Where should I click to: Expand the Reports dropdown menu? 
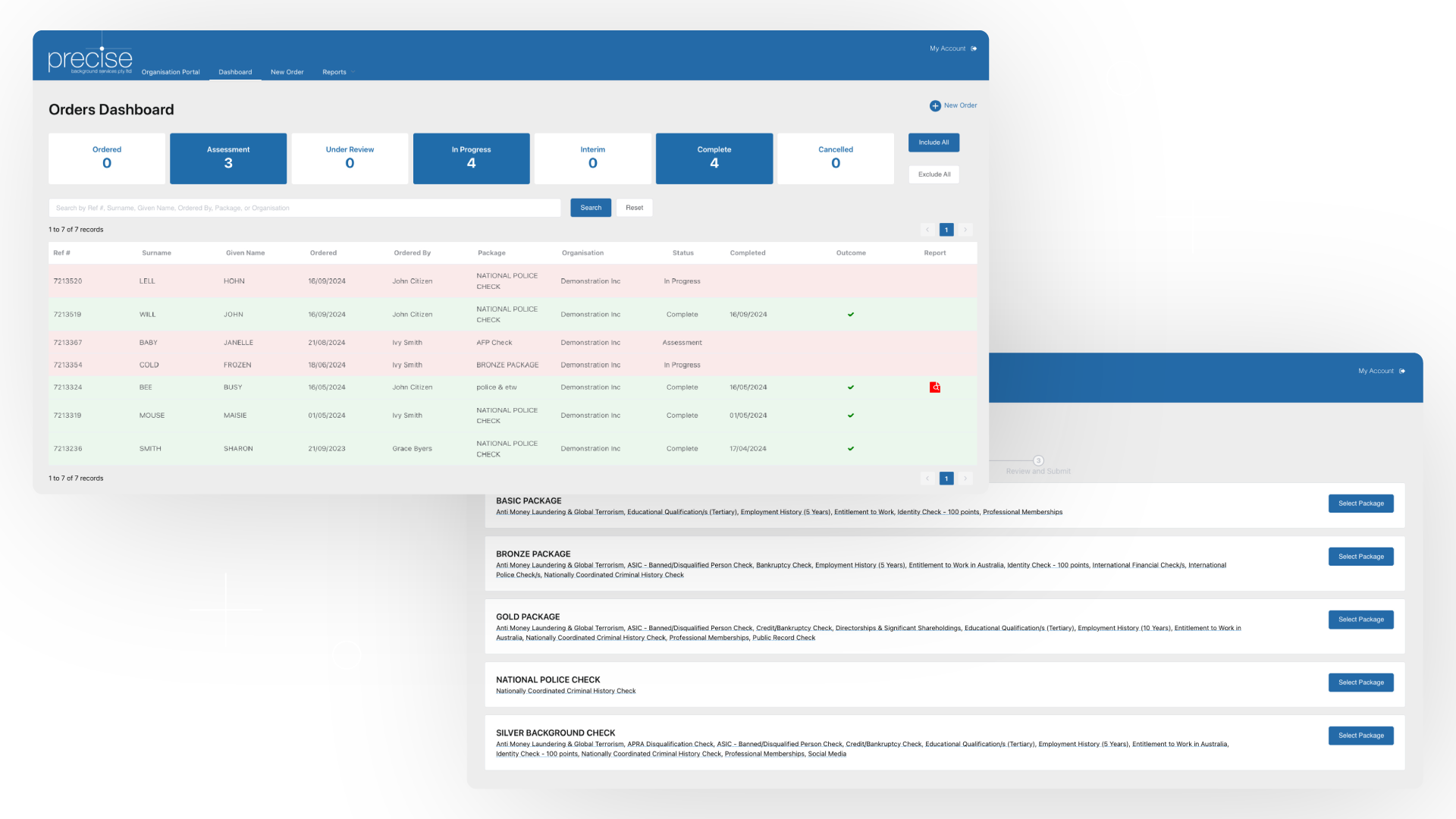tap(338, 72)
